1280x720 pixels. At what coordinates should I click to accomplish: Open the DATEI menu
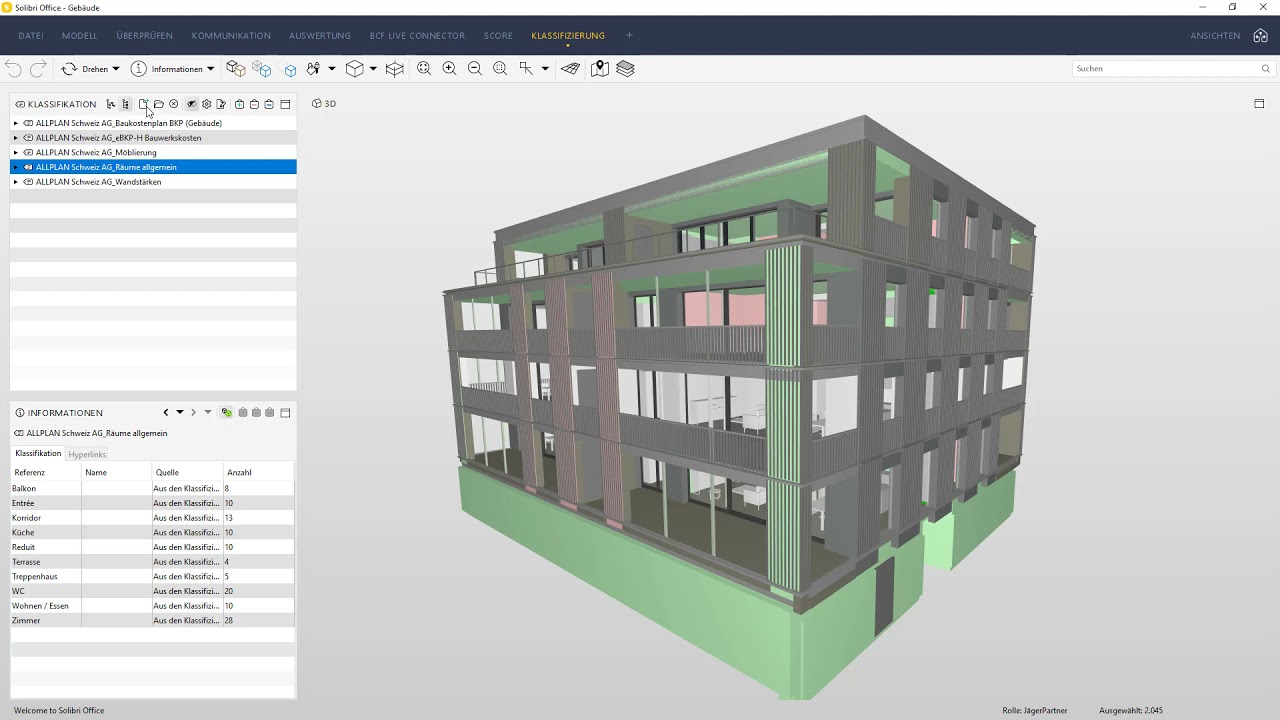pos(31,36)
